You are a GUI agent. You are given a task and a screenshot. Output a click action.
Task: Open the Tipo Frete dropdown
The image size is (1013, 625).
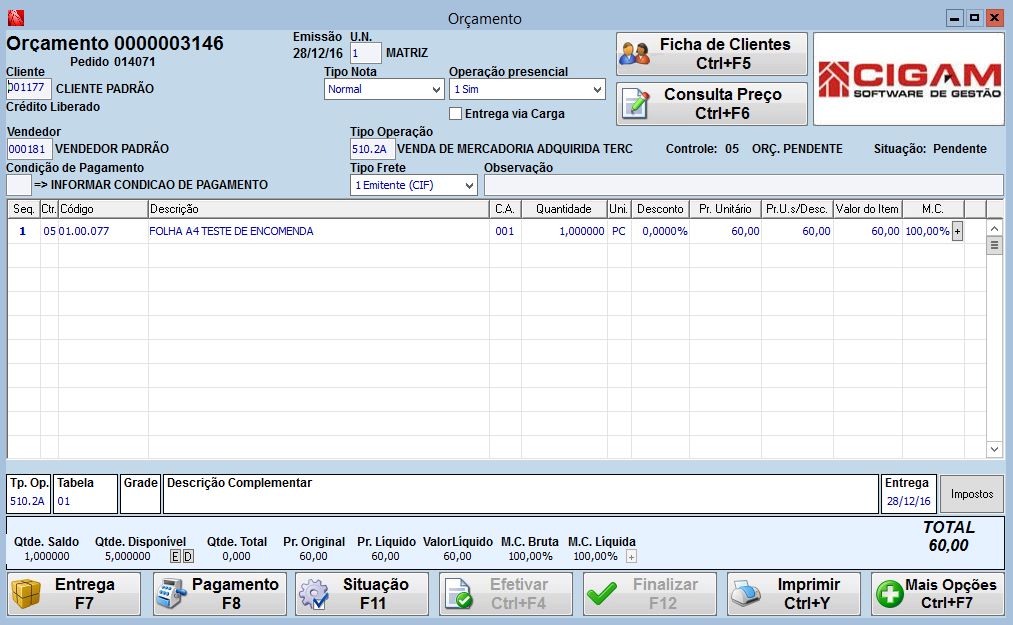413,185
